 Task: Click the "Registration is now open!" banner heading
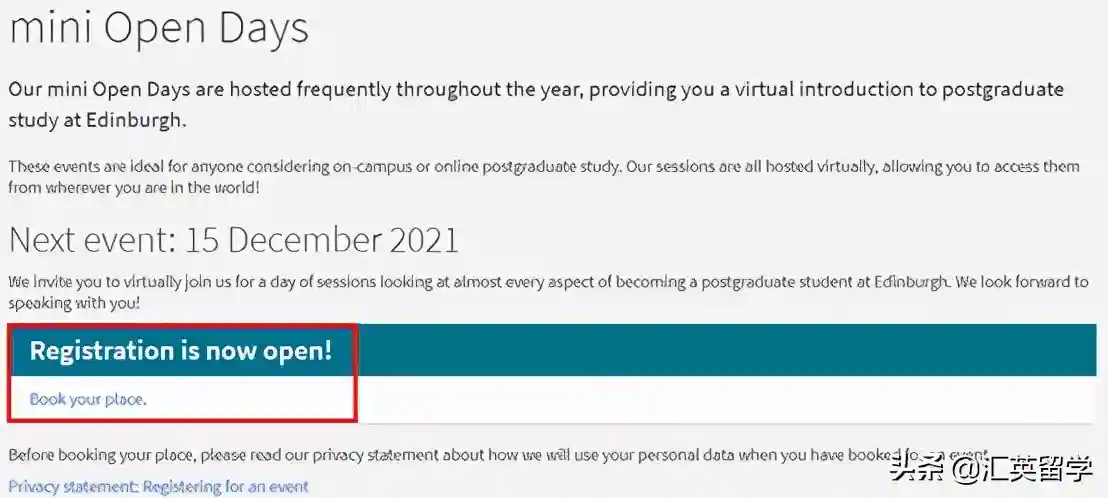tap(181, 351)
